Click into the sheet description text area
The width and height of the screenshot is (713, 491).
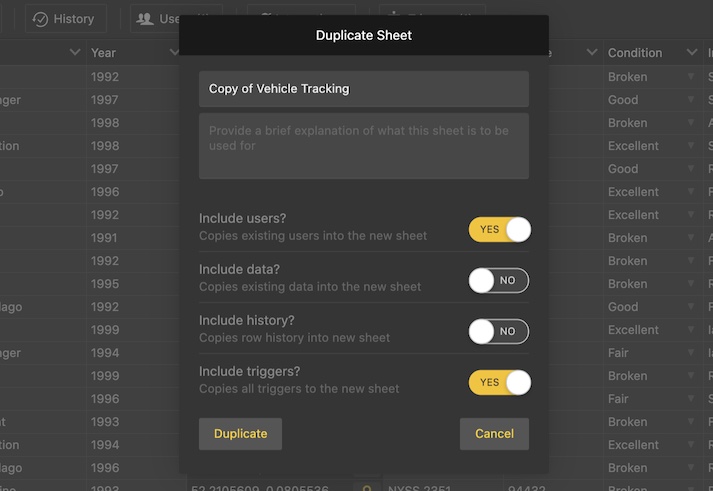point(364,146)
